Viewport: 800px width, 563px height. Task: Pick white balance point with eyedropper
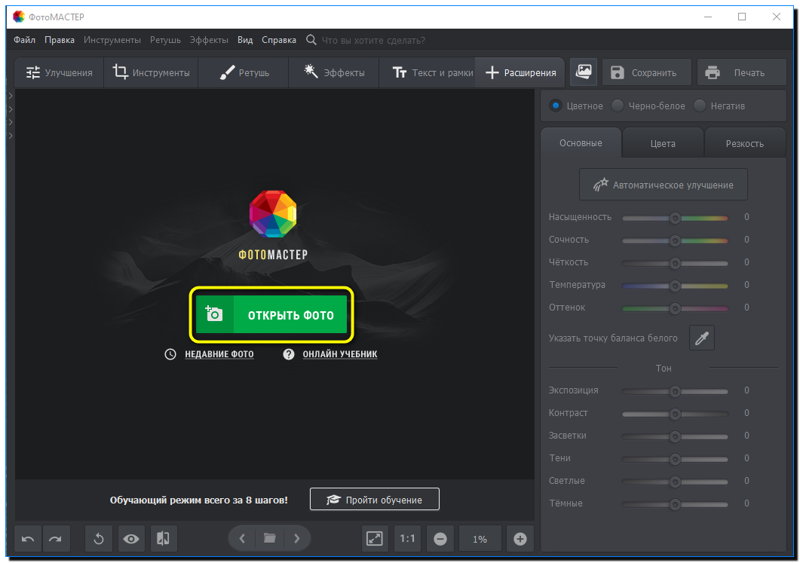pyautogui.click(x=702, y=338)
